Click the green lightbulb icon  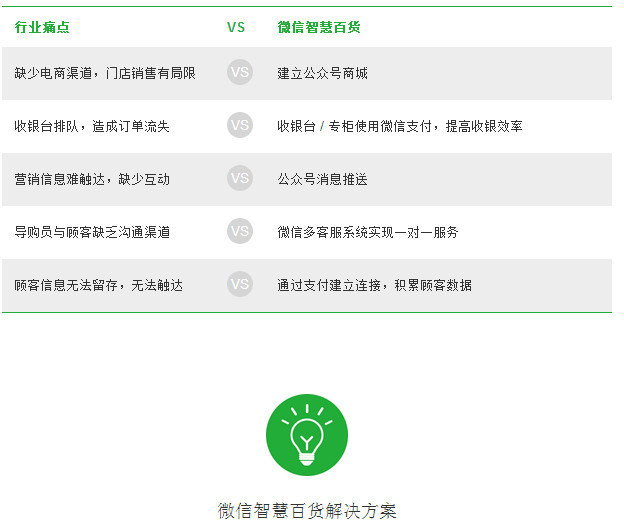click(x=307, y=435)
